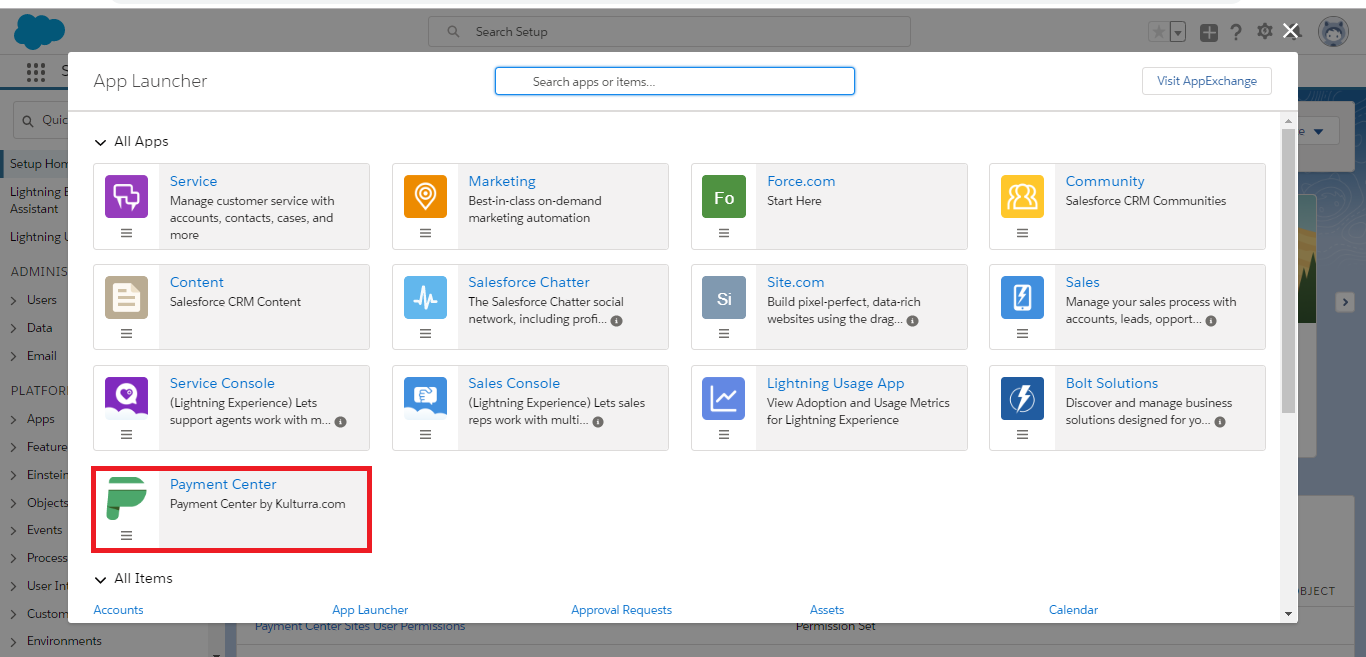1366x657 pixels.
Task: Open the Approval Requests item link
Action: pyautogui.click(x=621, y=610)
